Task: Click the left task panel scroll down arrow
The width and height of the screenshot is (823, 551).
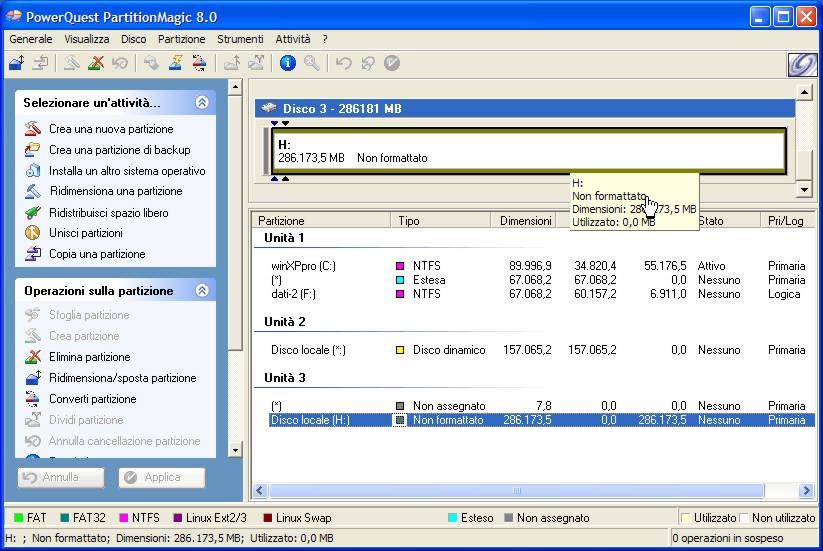Action: (235, 450)
